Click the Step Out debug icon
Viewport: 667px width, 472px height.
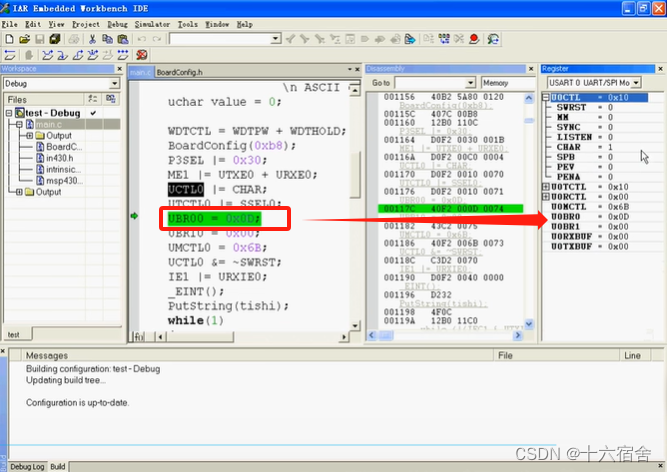pos(77,55)
